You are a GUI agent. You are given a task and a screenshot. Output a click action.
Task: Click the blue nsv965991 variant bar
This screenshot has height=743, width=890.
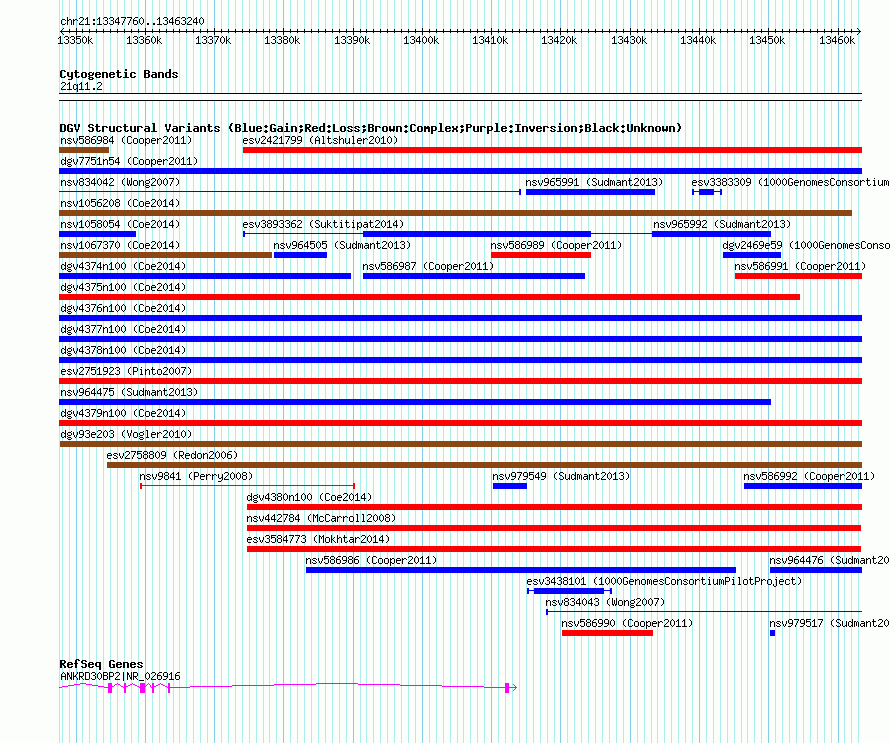pyautogui.click(x=590, y=192)
